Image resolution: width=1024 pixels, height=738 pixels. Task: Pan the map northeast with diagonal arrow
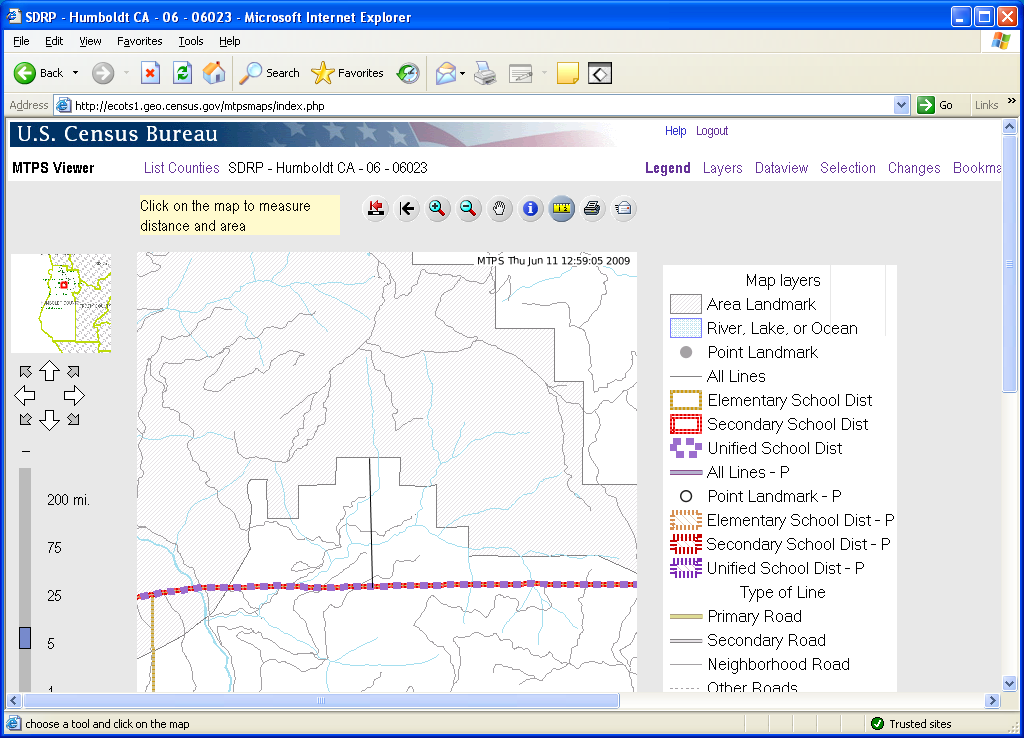tap(73, 372)
